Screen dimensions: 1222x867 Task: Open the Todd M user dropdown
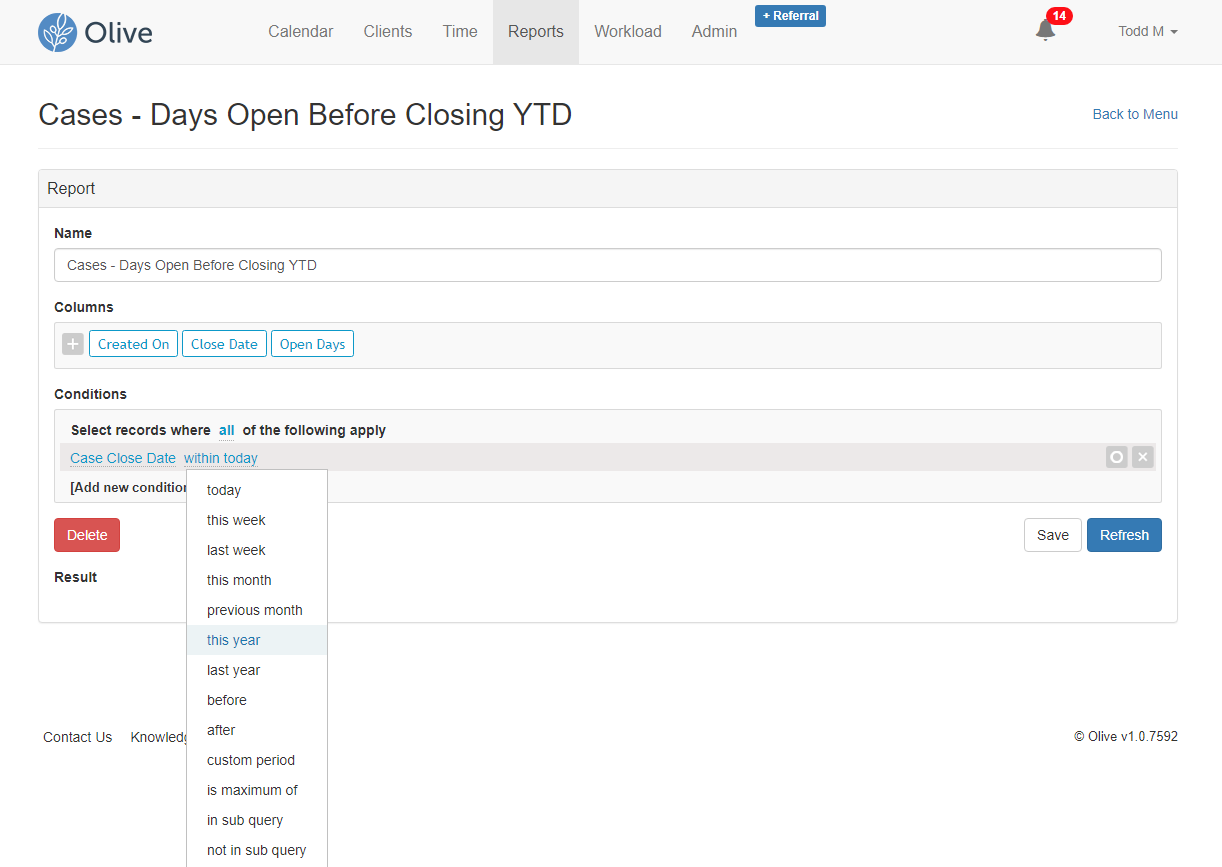tap(1146, 31)
